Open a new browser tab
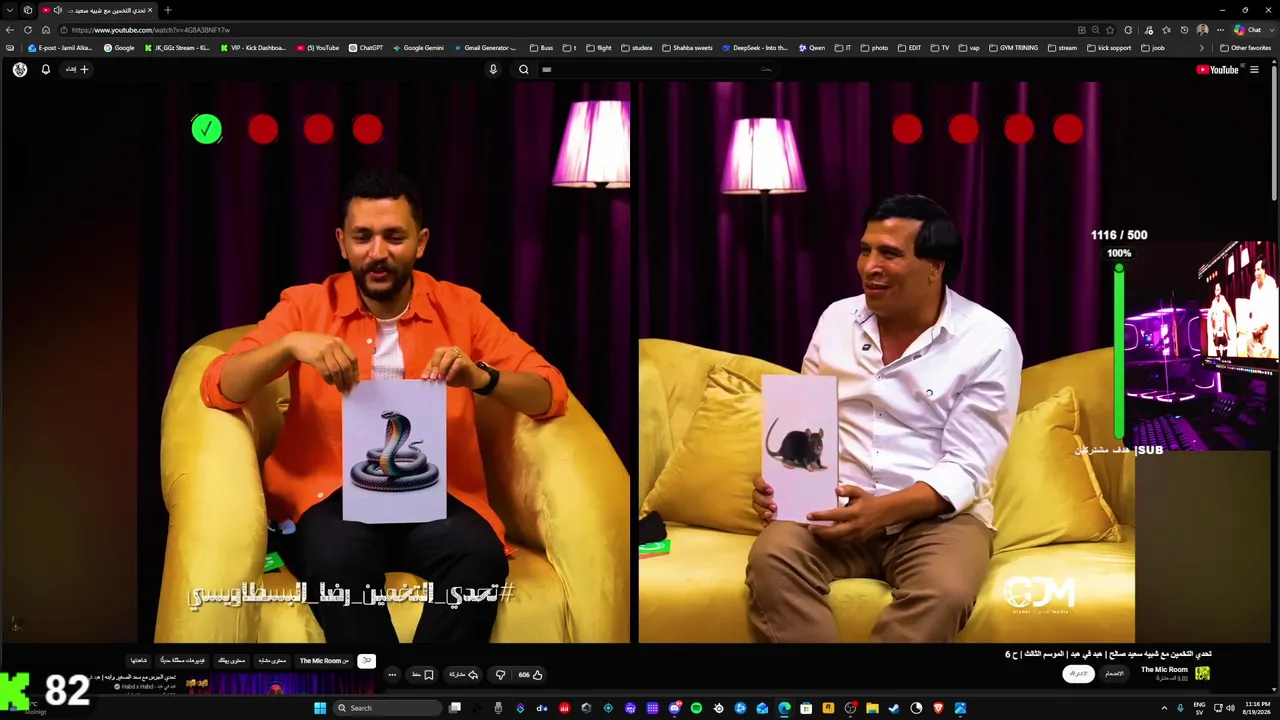 click(x=167, y=10)
